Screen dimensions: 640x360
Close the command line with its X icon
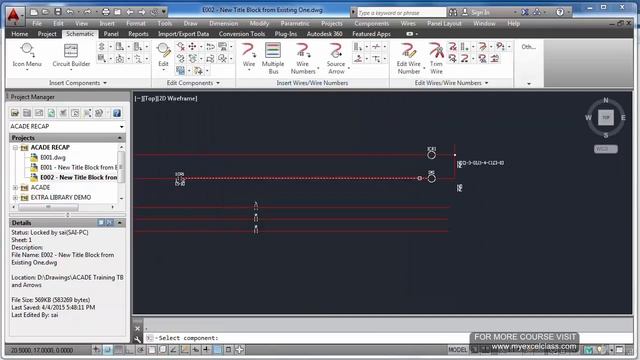click(137, 328)
